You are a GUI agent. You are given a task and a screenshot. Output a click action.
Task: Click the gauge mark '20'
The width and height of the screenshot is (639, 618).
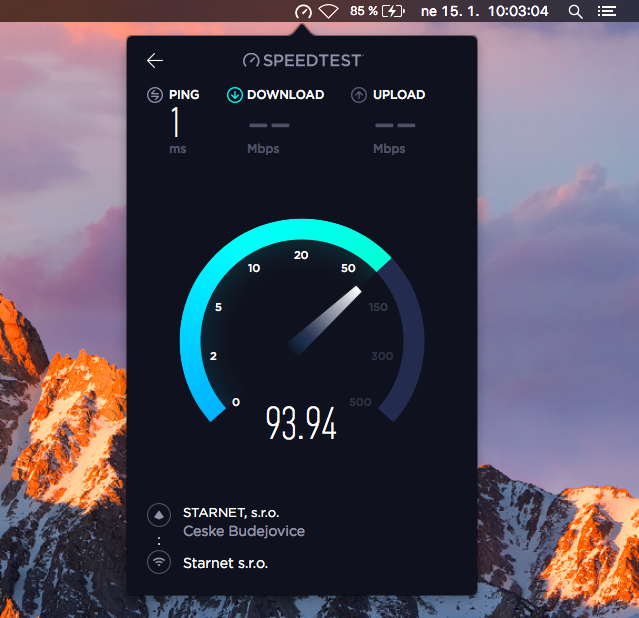301,255
